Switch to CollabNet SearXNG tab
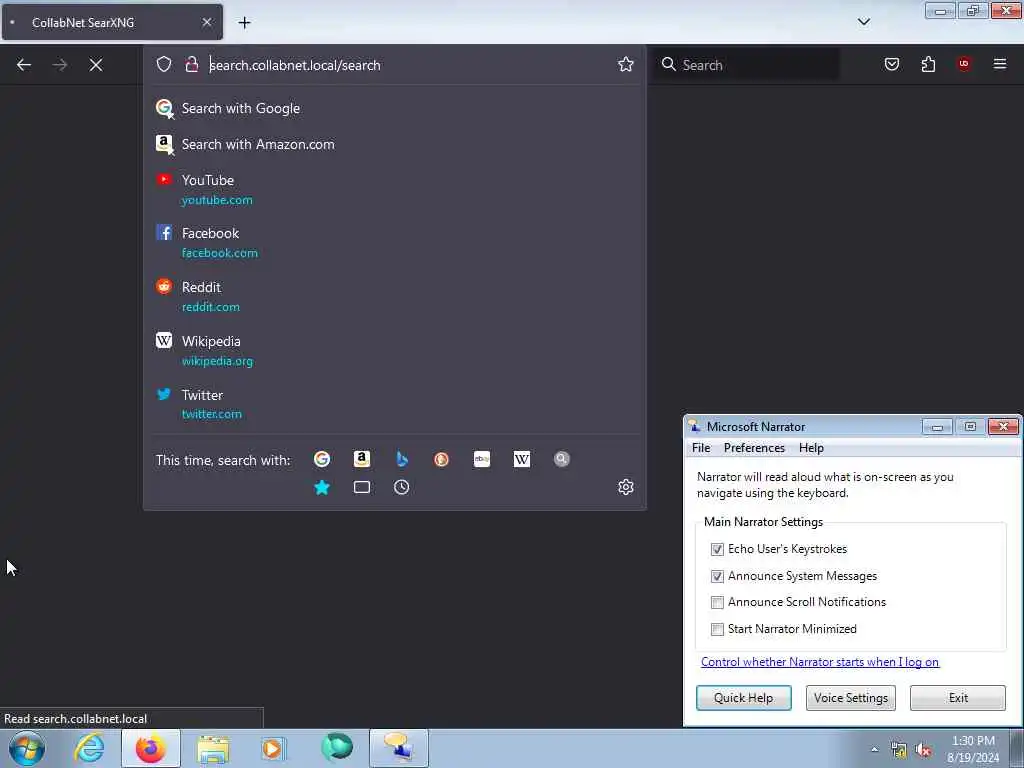 click(112, 22)
